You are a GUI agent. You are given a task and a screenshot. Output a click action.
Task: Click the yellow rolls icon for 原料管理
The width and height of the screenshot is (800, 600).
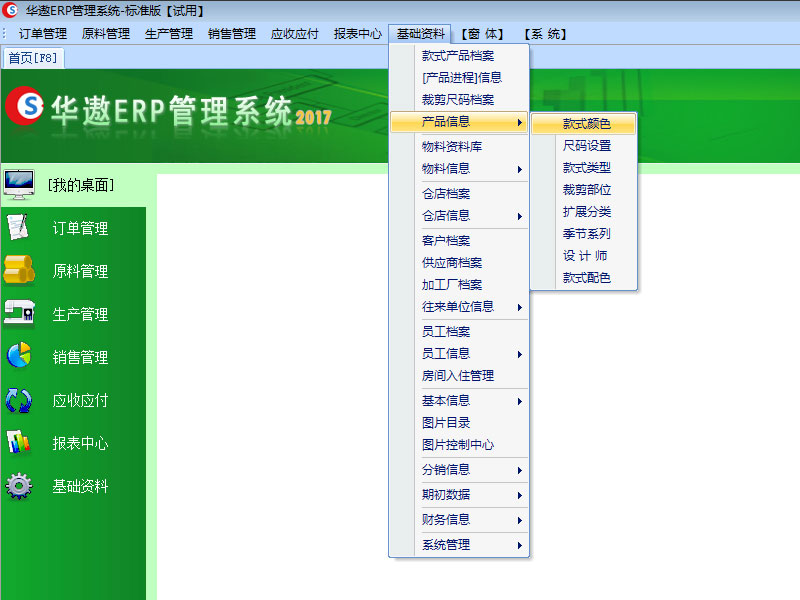coord(19,270)
